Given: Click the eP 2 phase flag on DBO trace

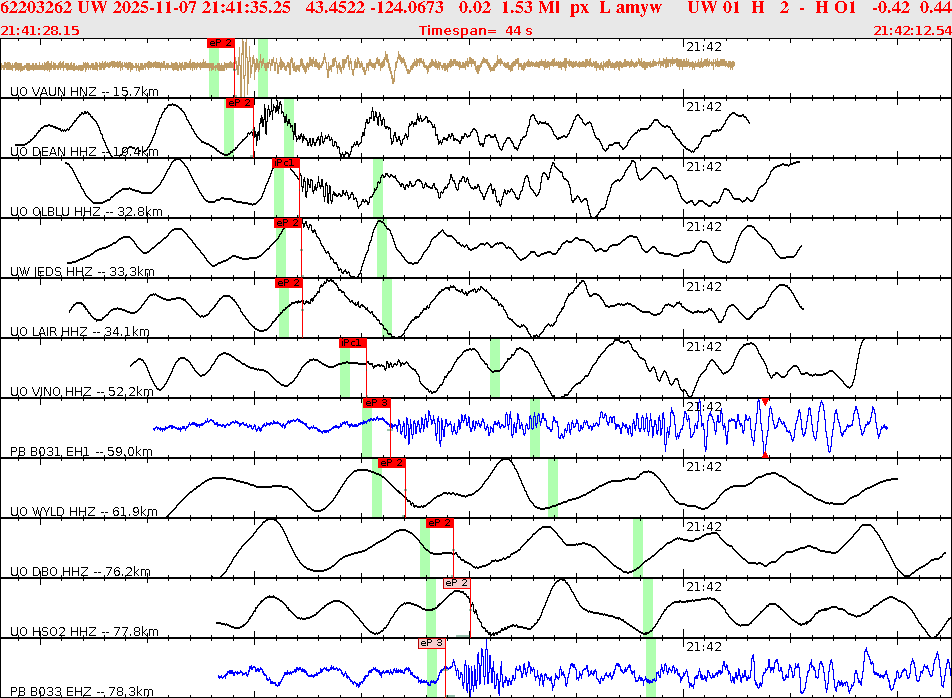Looking at the screenshot, I should [439, 523].
